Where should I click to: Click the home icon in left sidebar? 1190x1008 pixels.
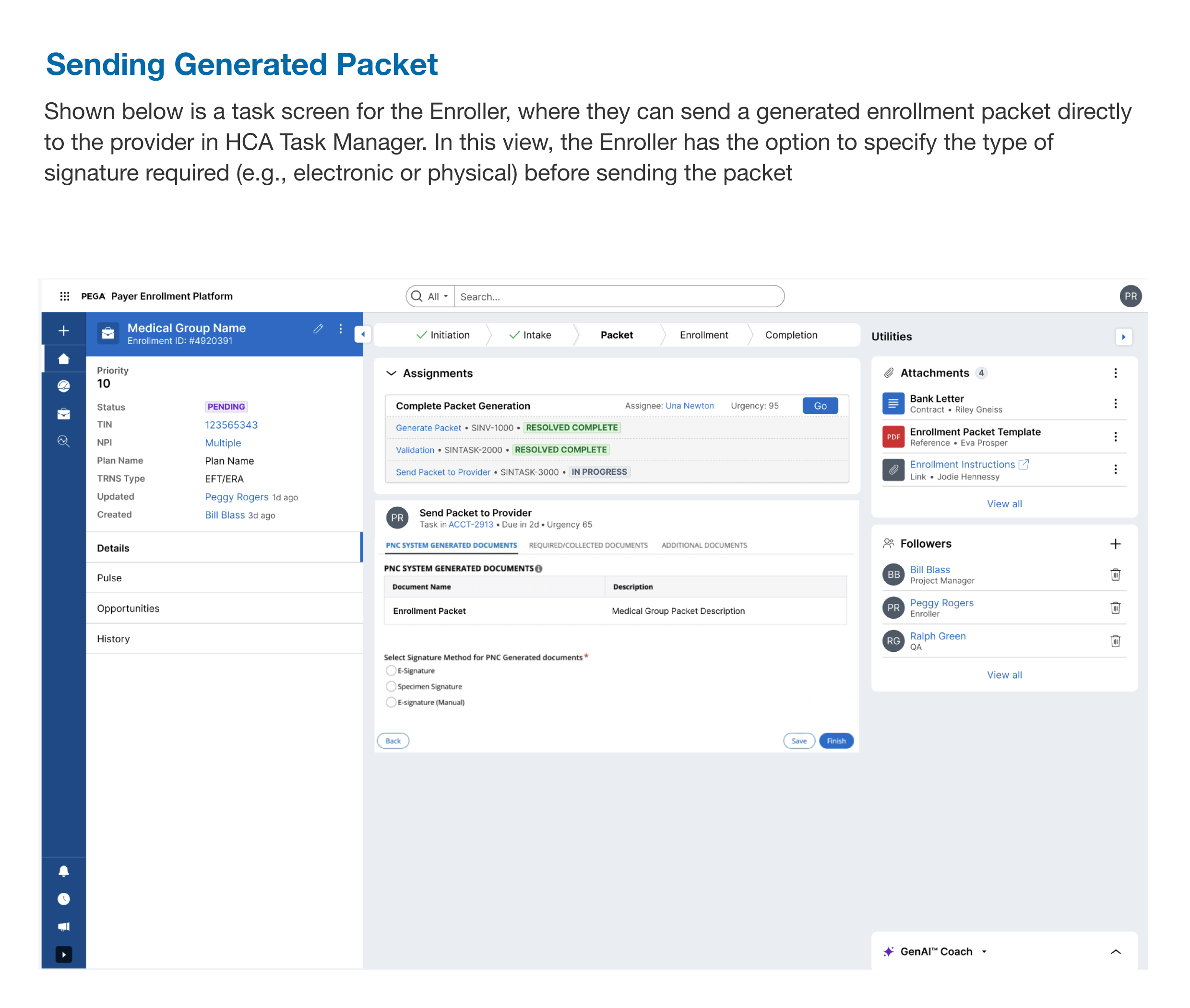coord(63,359)
